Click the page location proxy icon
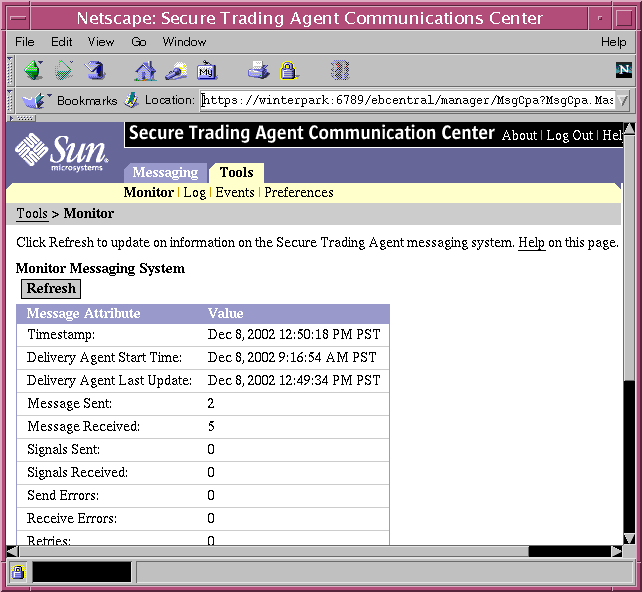Screen dimensions: 642x592 point(131,100)
